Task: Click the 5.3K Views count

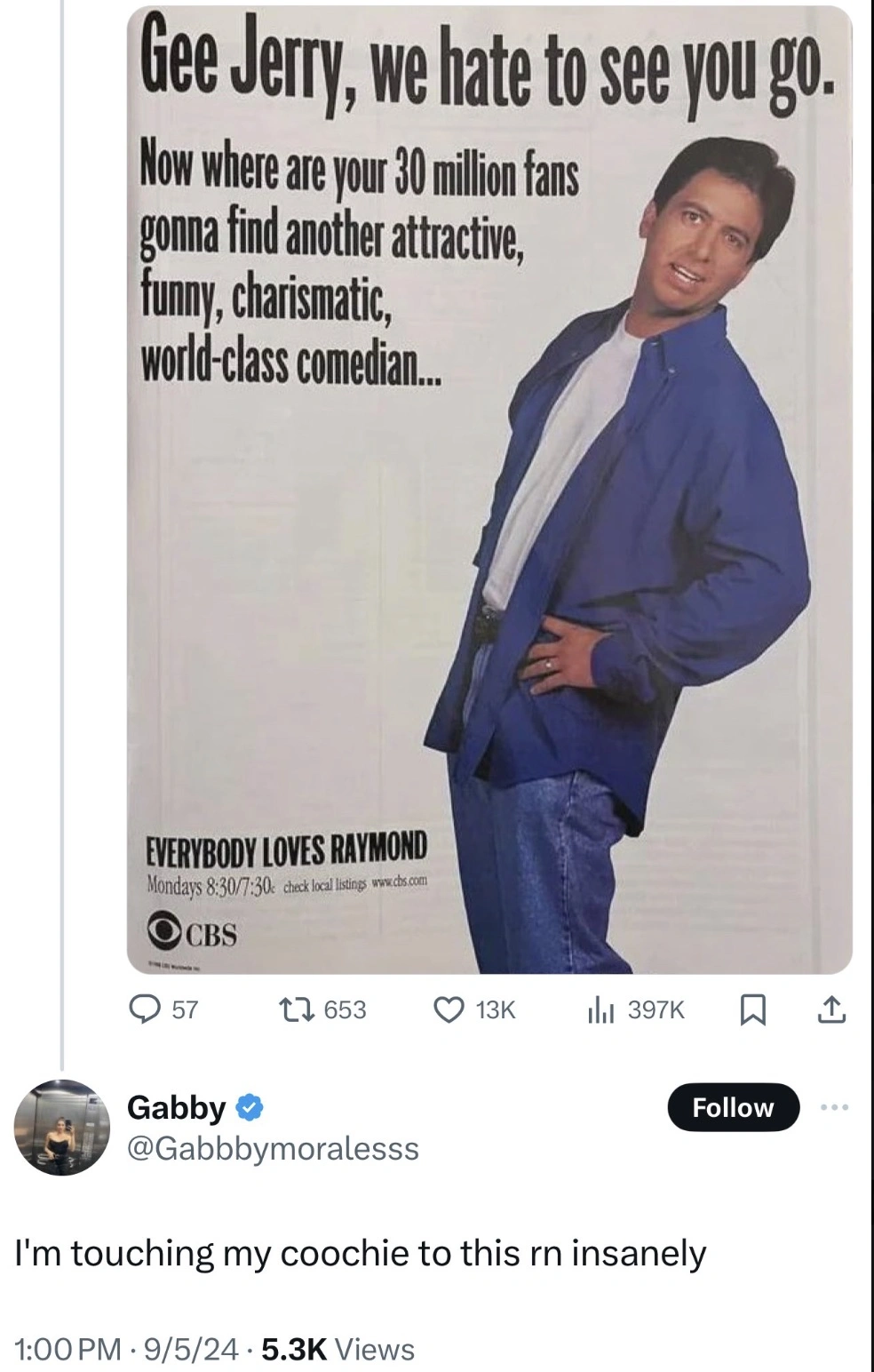Action: [338, 1349]
